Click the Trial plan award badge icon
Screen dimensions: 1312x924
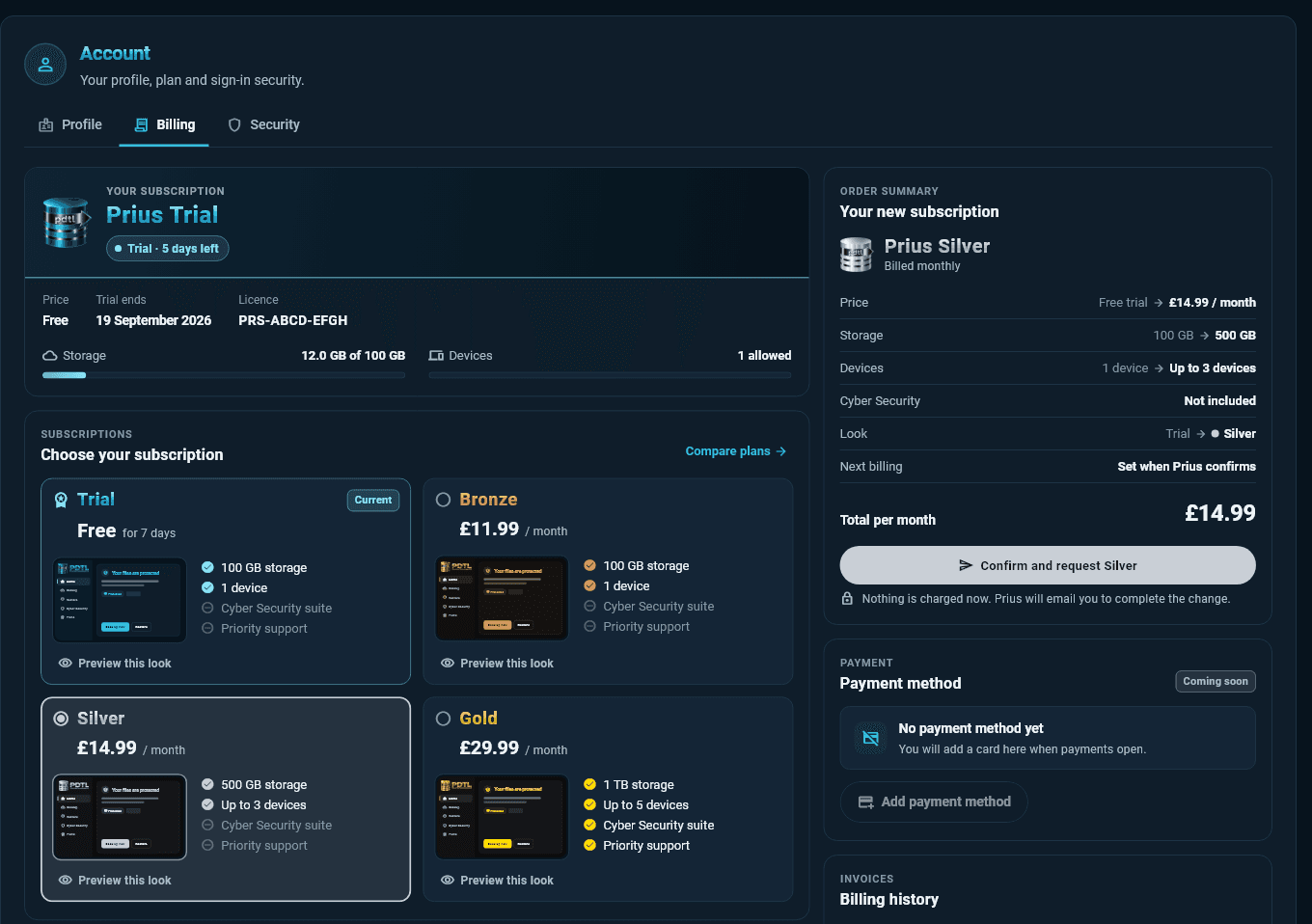point(61,500)
